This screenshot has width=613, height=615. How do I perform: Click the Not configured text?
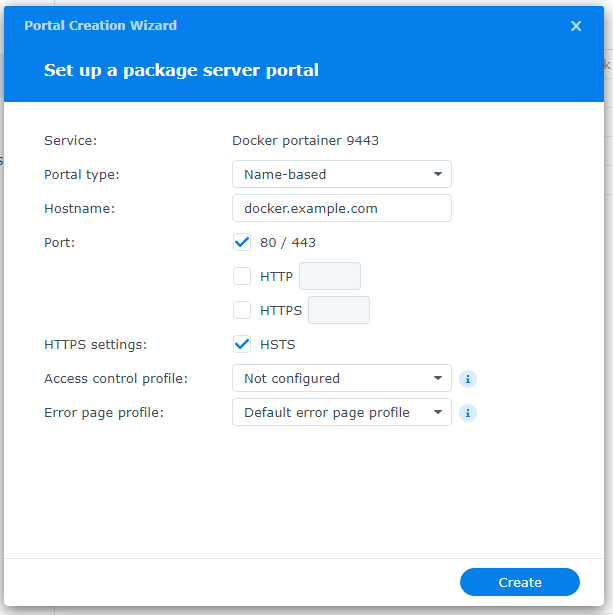coord(292,379)
